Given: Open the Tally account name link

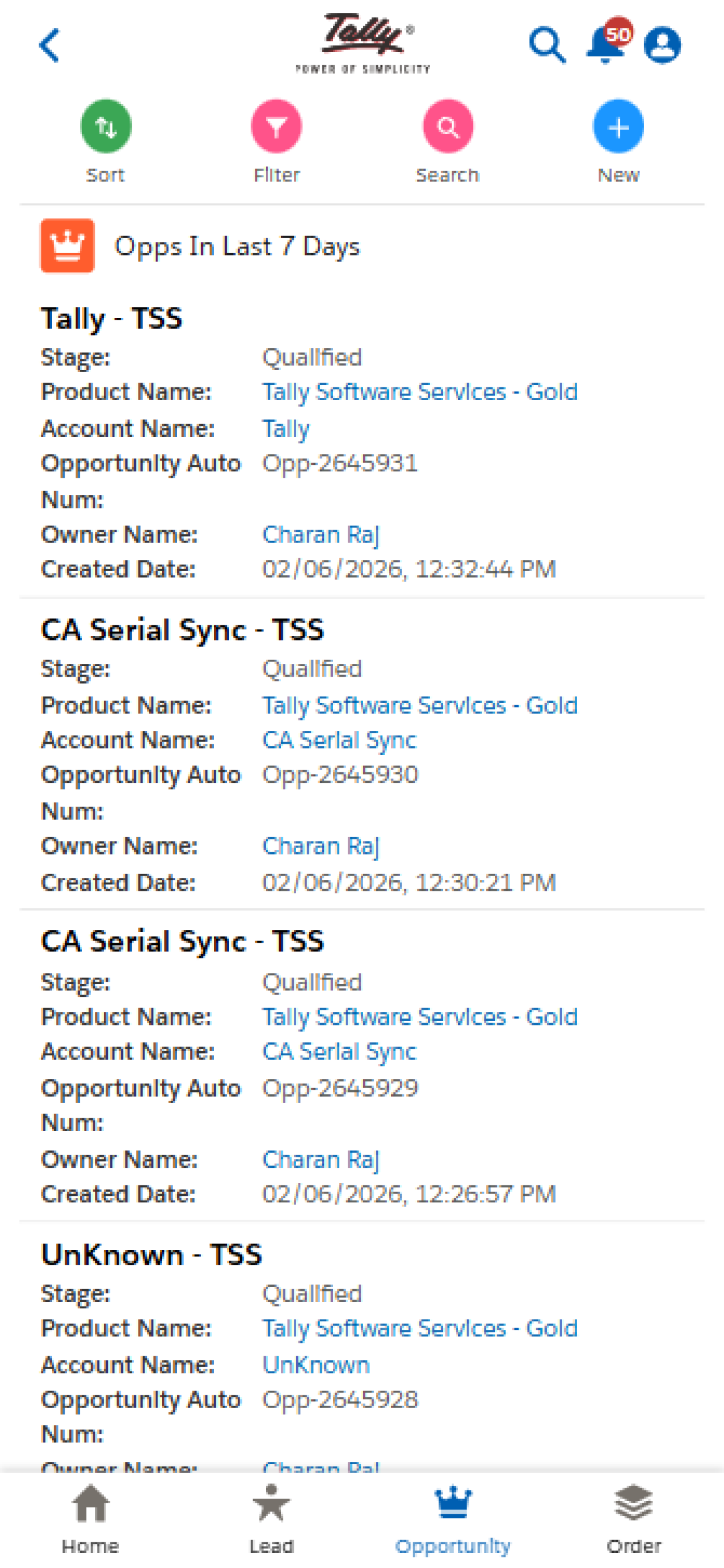Looking at the screenshot, I should [286, 429].
